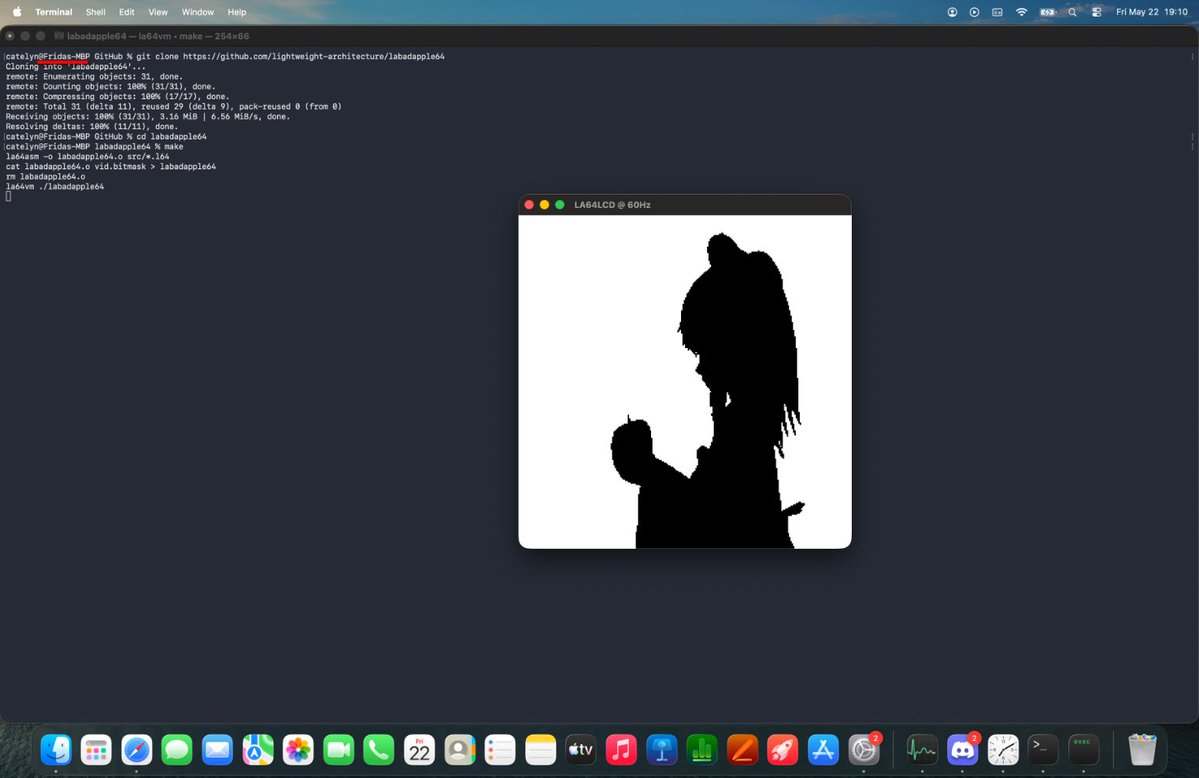Open the Help menu
This screenshot has height=778, width=1199.
click(237, 12)
